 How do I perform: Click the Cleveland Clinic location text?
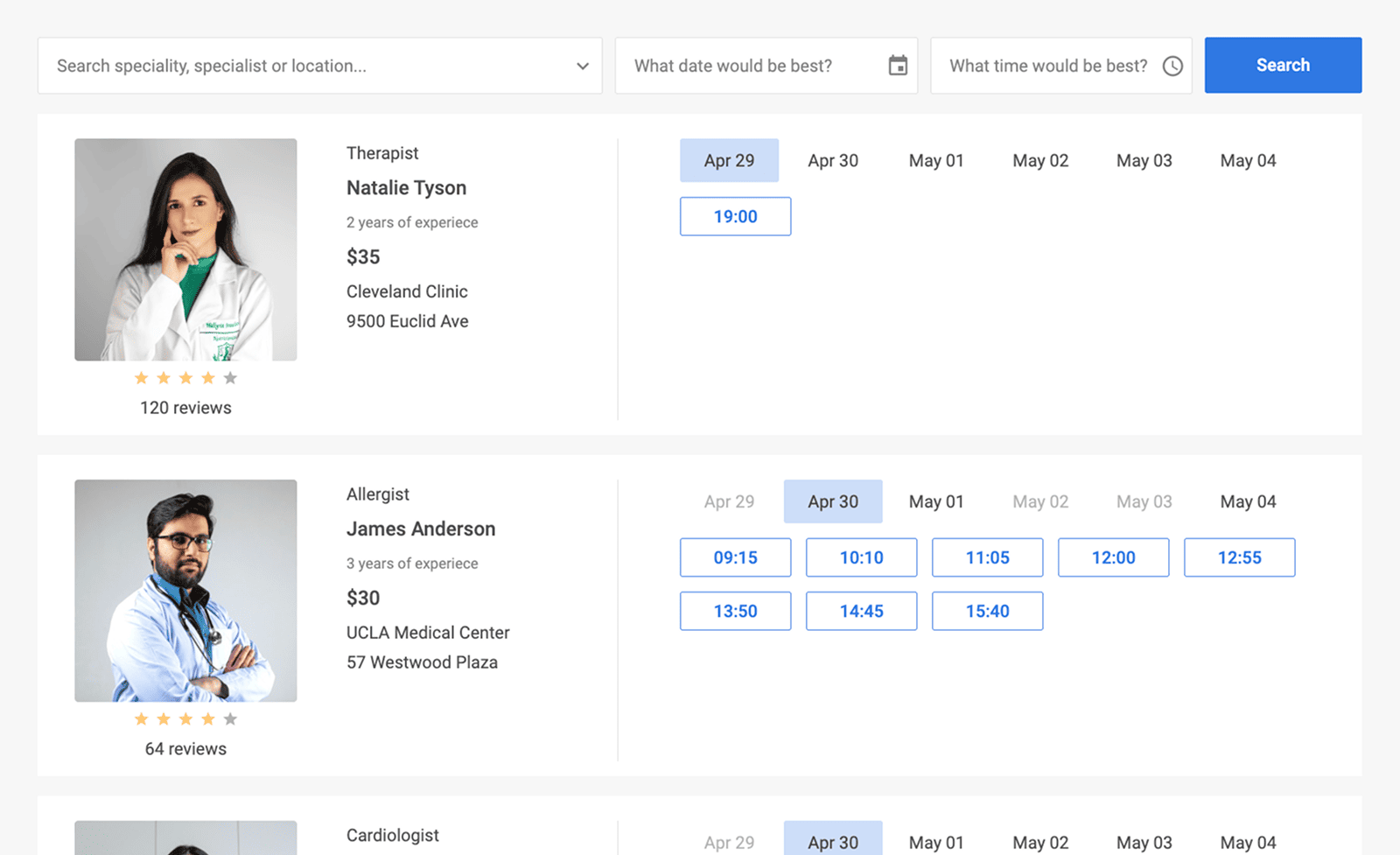pos(407,291)
